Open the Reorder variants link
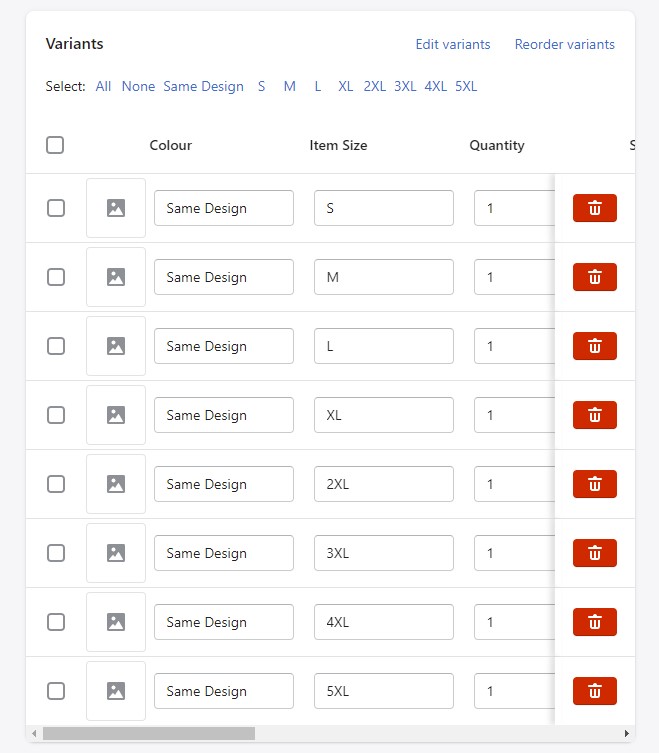 (x=565, y=44)
